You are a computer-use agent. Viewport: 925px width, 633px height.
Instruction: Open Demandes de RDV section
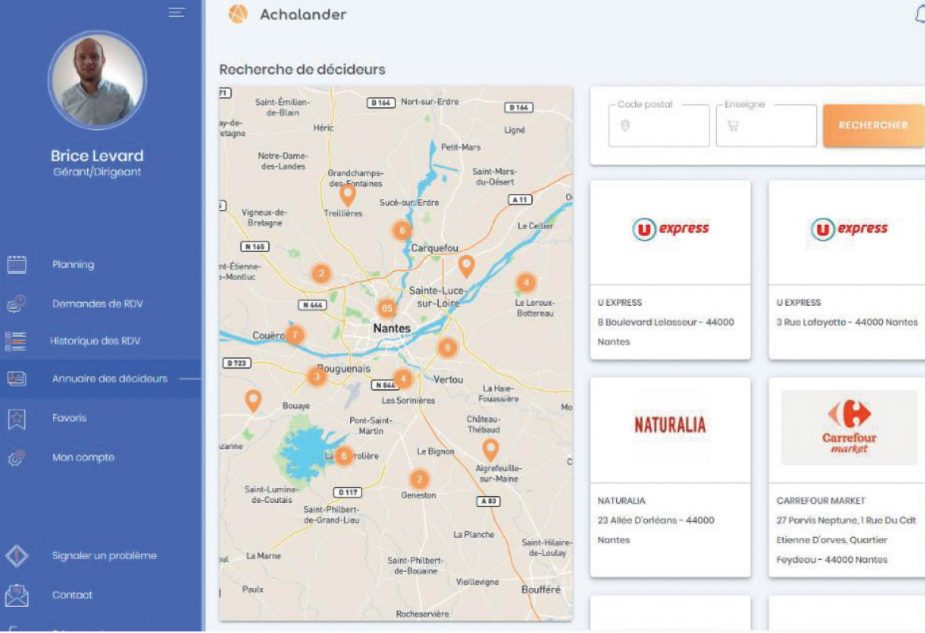97,304
